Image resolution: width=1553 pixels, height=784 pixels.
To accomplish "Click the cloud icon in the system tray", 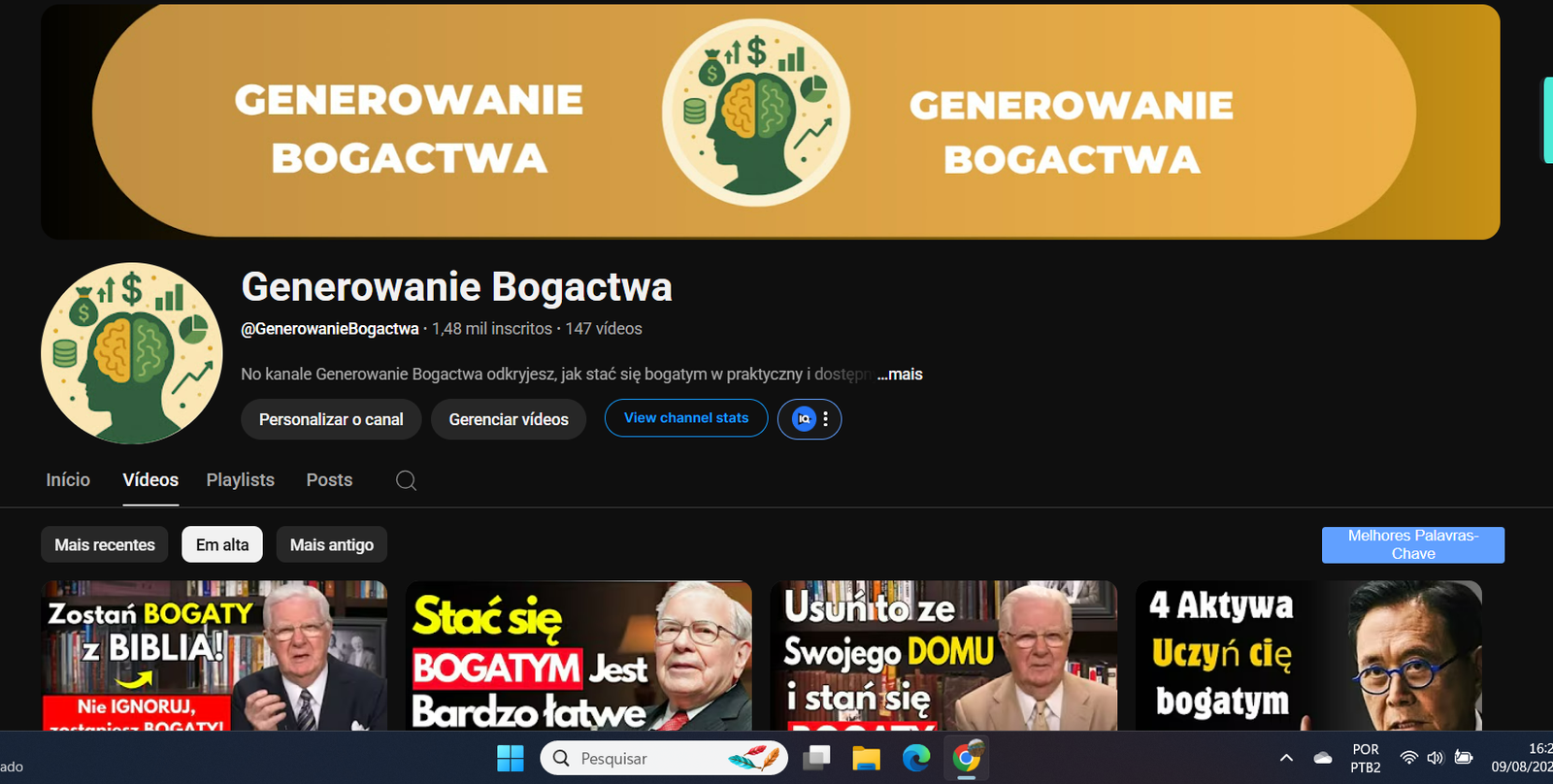I will point(1322,758).
